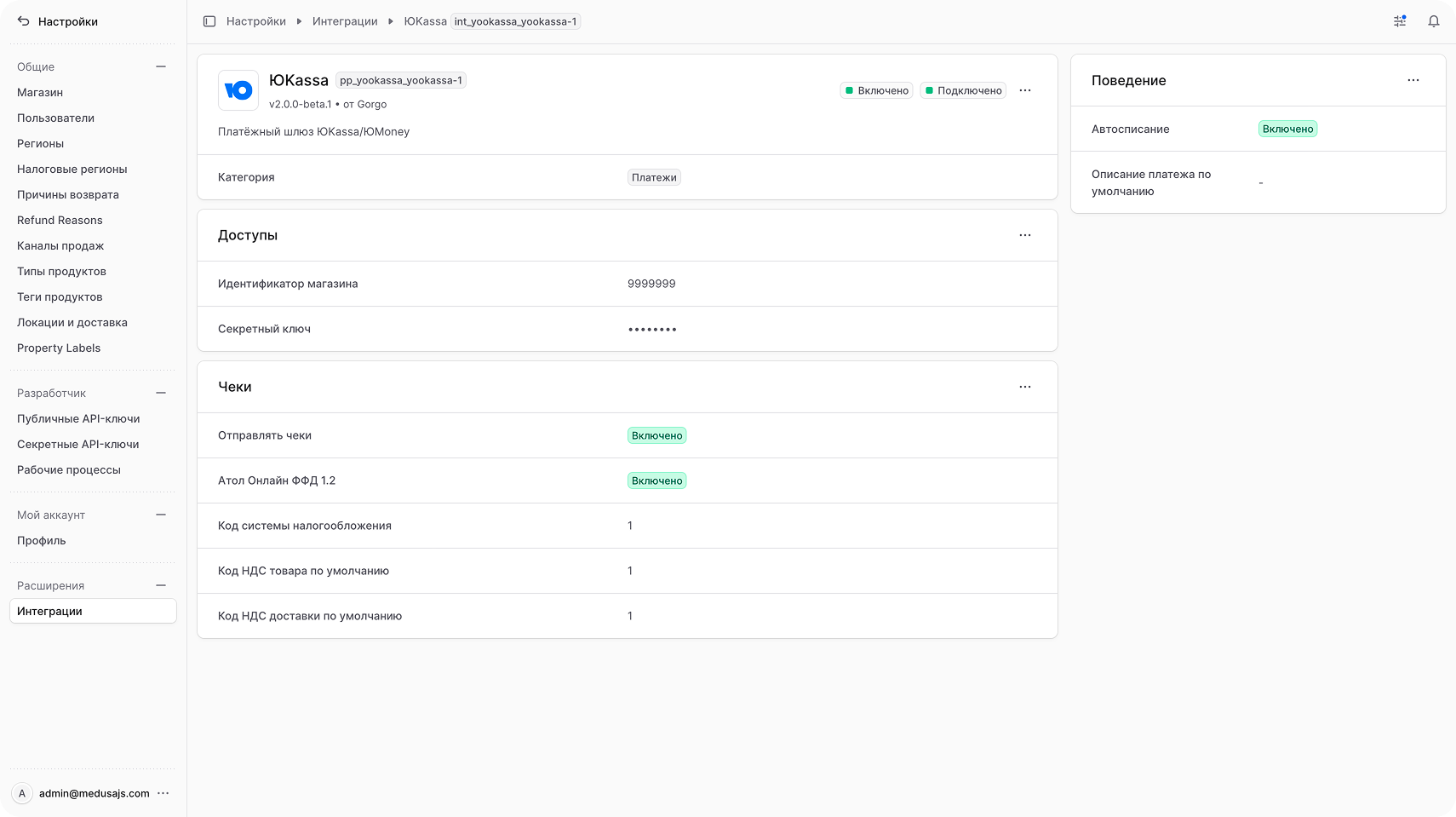Click the masked Секретный ключ value
This screenshot has height=817, width=1456.
(x=652, y=329)
